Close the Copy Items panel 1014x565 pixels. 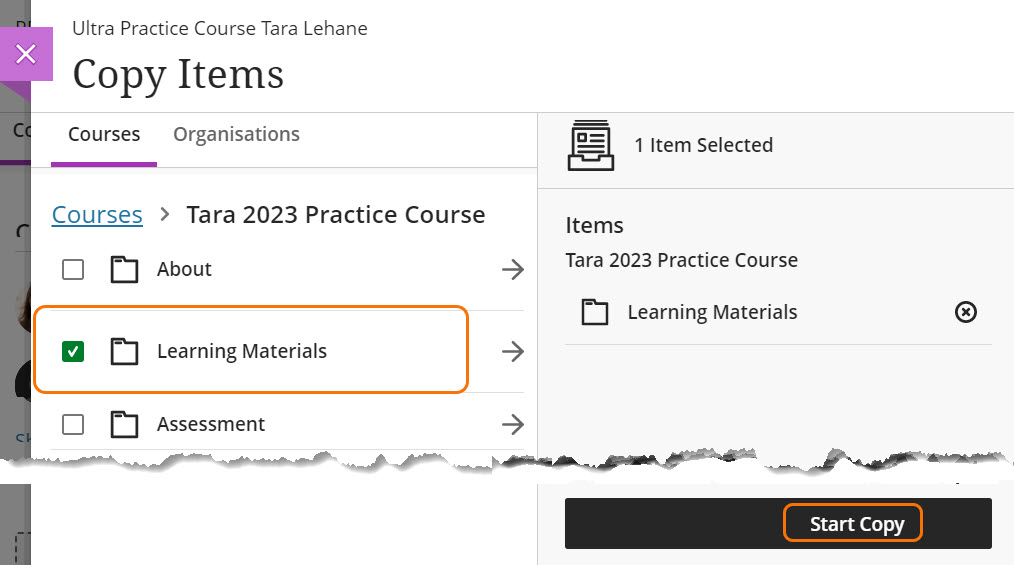pyautogui.click(x=26, y=54)
